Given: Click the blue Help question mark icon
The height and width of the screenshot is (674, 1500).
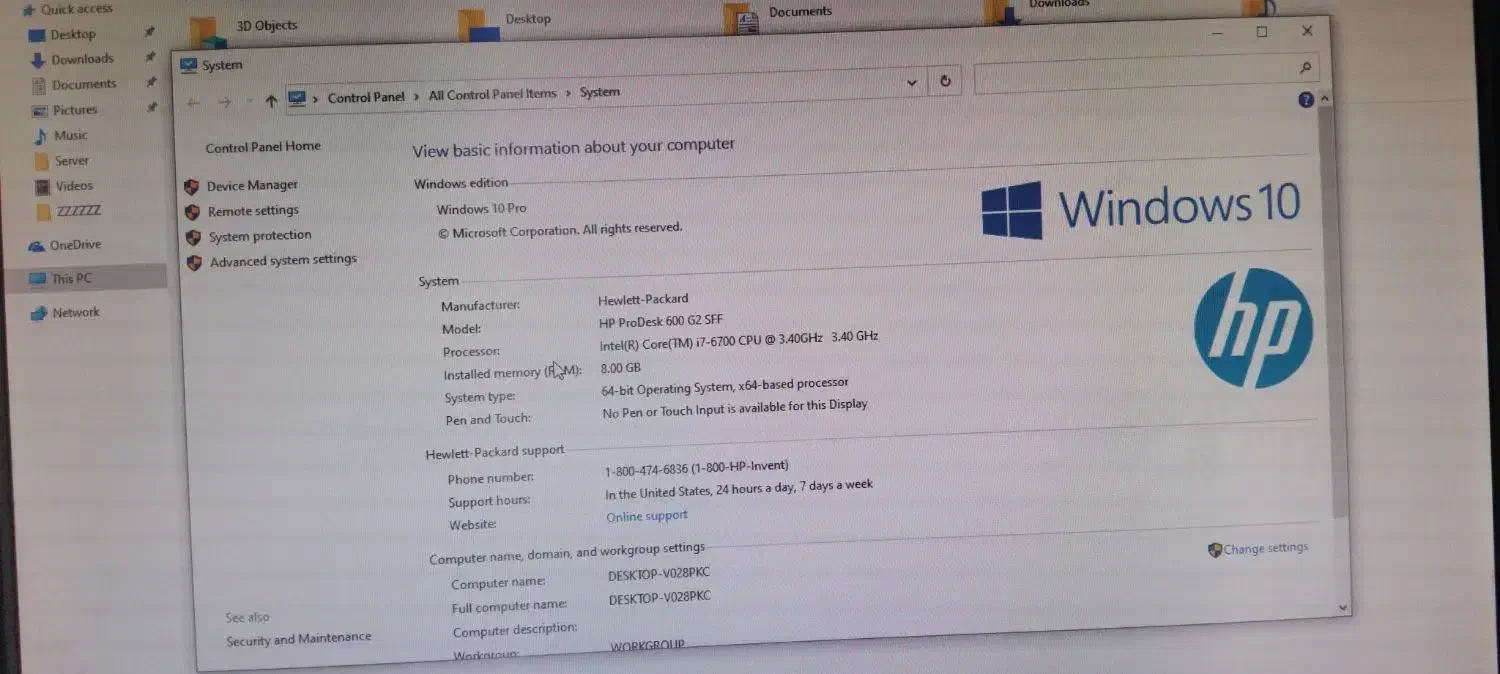Looking at the screenshot, I should tap(1305, 100).
